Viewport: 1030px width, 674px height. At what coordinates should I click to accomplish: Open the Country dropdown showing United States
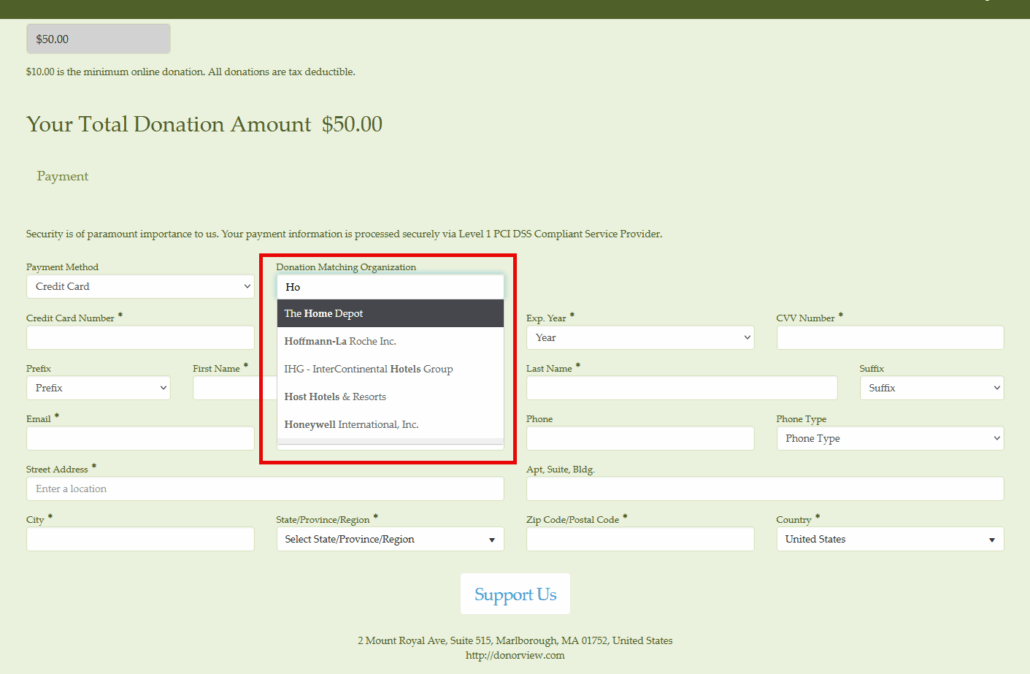(890, 539)
